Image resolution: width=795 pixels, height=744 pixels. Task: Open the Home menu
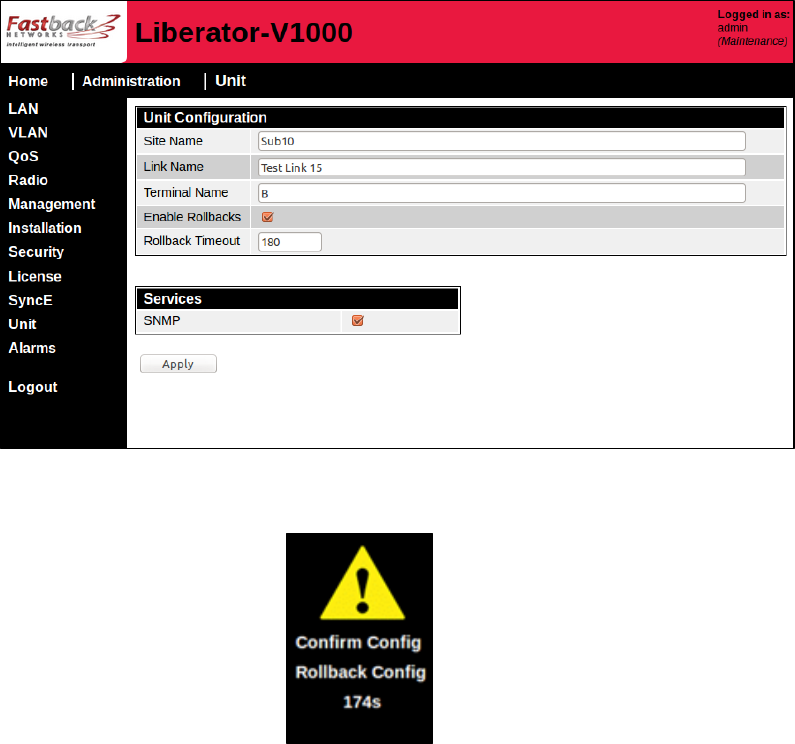pyautogui.click(x=28, y=81)
